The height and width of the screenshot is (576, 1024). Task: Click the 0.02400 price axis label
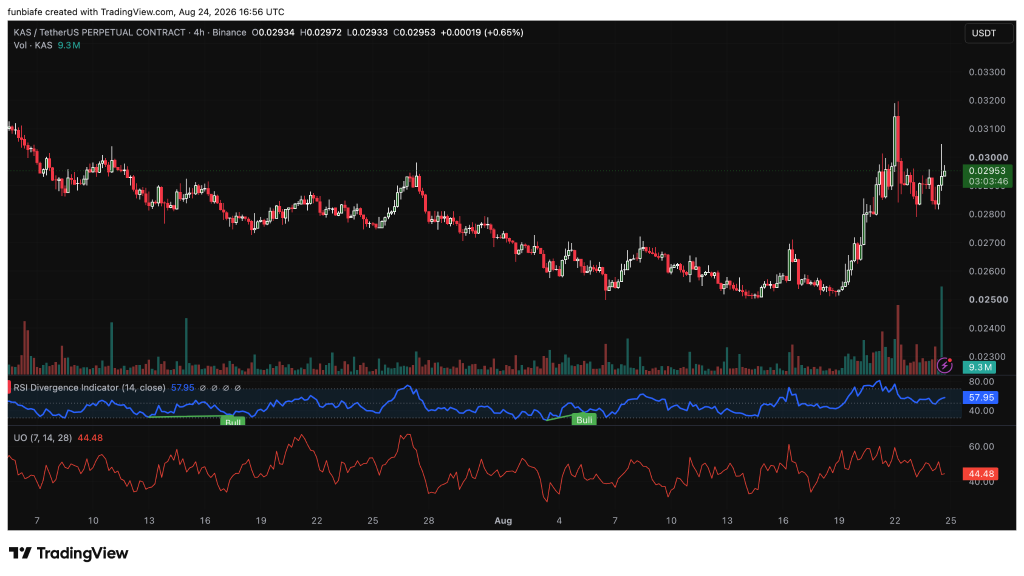pos(987,328)
